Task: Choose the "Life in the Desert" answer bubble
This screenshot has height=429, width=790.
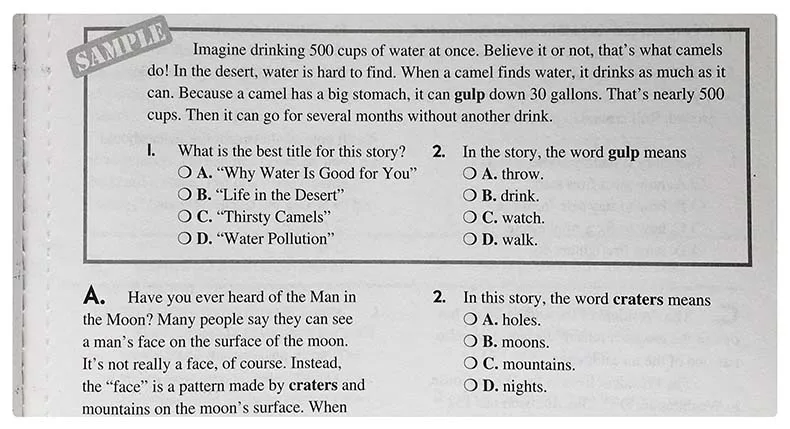Action: click(x=184, y=195)
